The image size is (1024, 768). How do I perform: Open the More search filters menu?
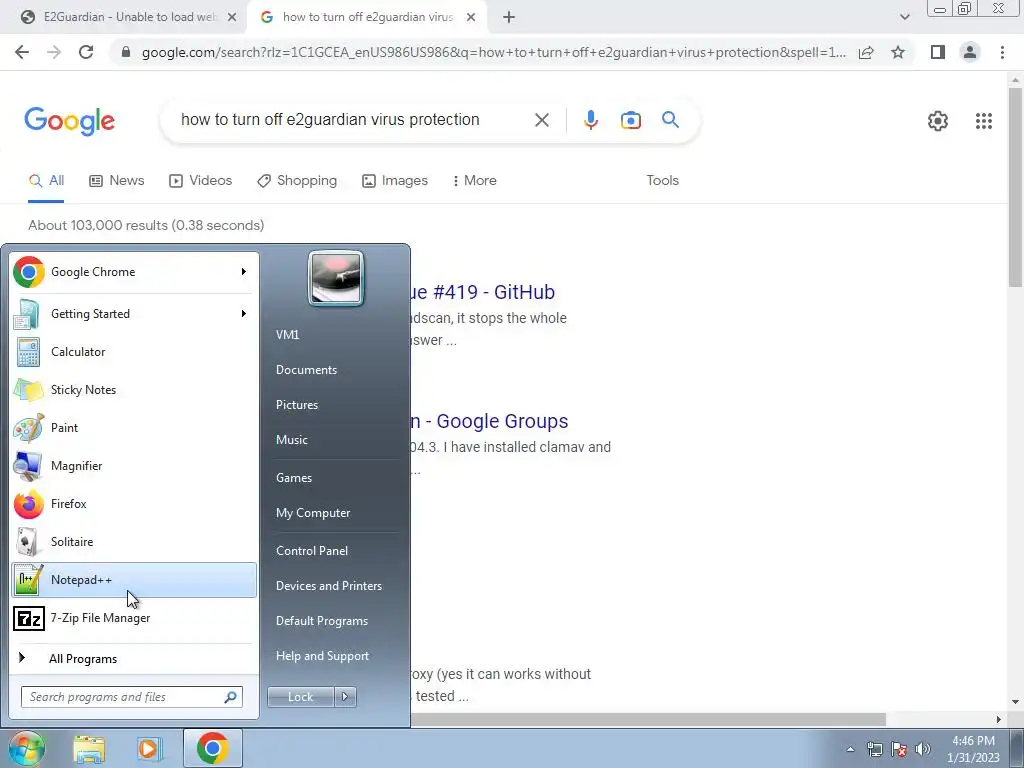click(475, 180)
